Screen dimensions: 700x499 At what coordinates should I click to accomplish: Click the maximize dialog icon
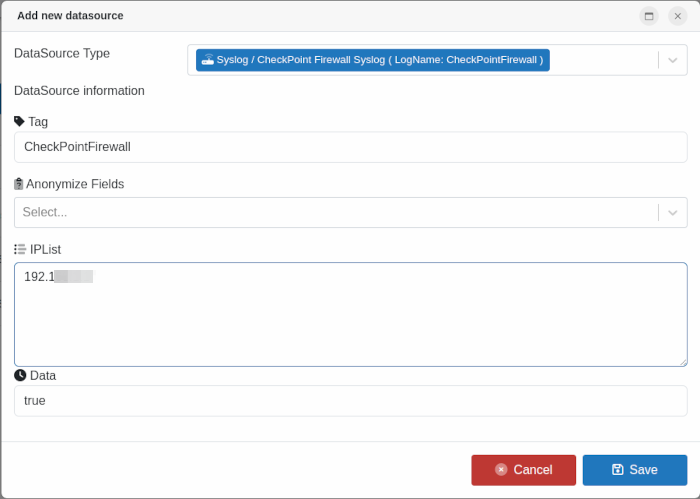pos(649,17)
